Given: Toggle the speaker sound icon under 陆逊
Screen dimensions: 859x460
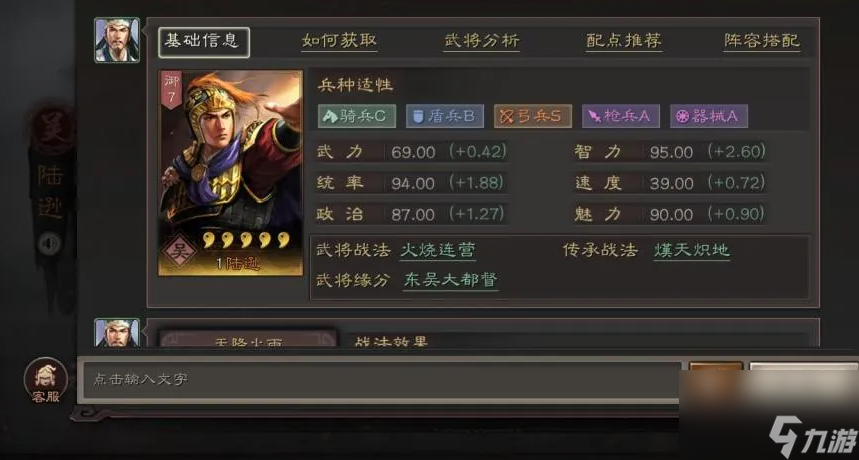Looking at the screenshot, I should click(50, 244).
